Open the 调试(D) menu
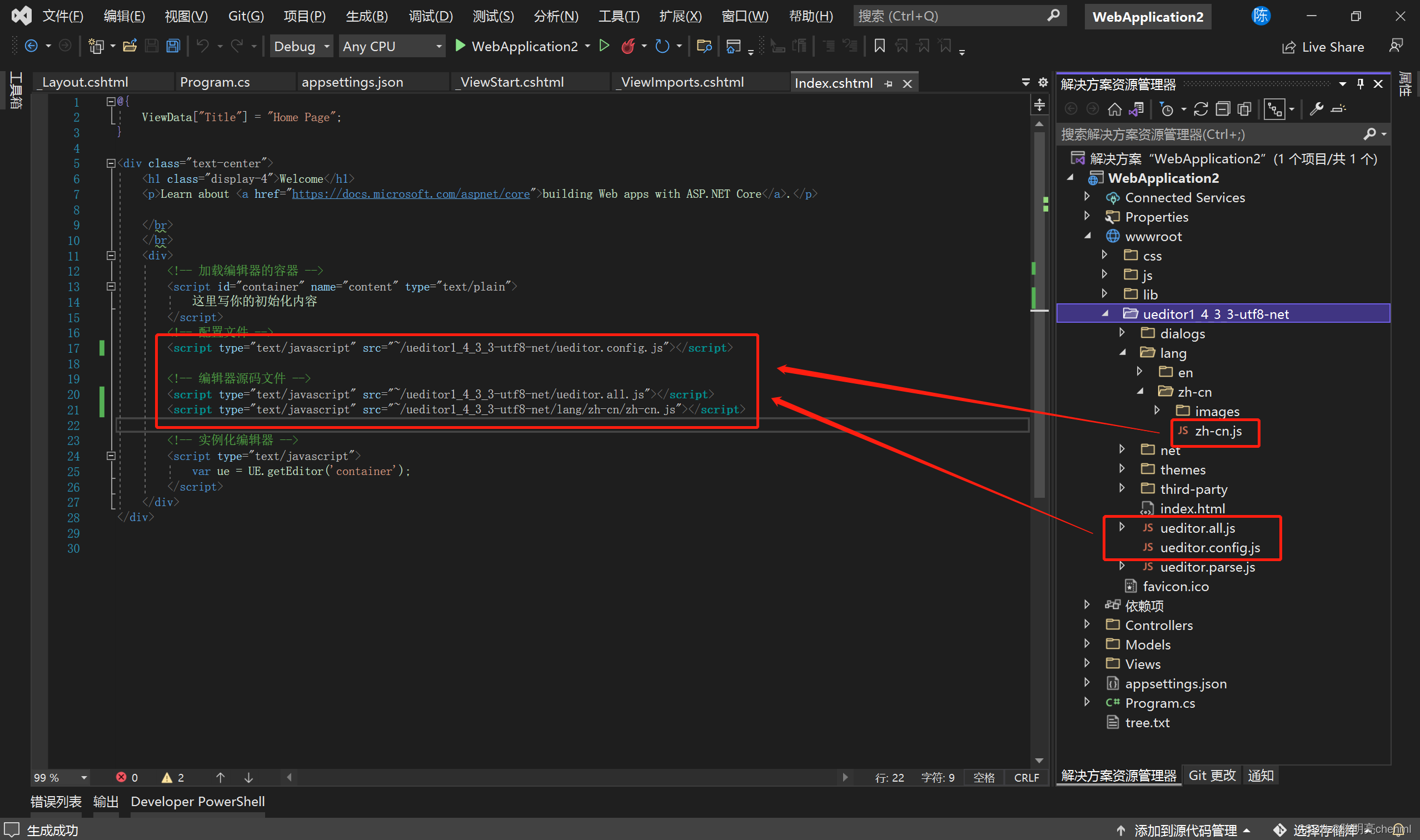The image size is (1420, 840). pos(430,16)
